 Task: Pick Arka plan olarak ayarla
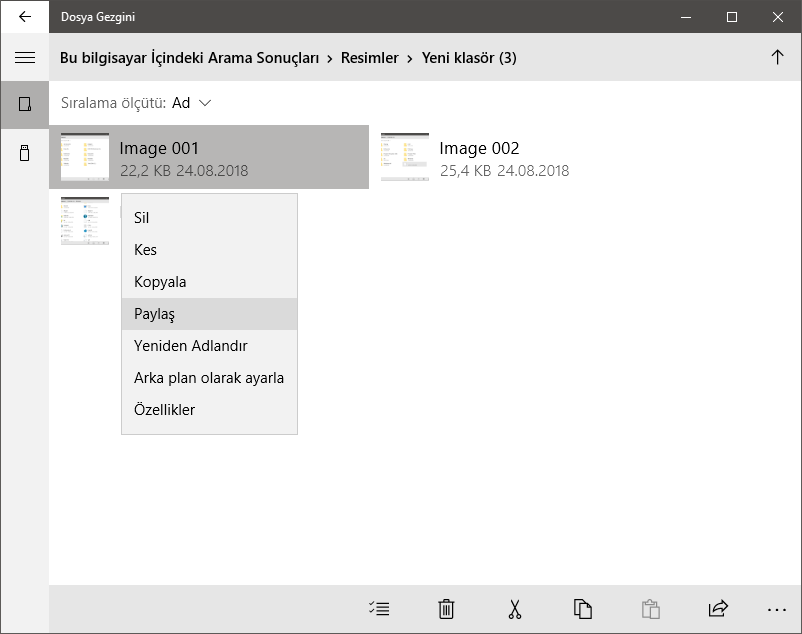coord(209,378)
